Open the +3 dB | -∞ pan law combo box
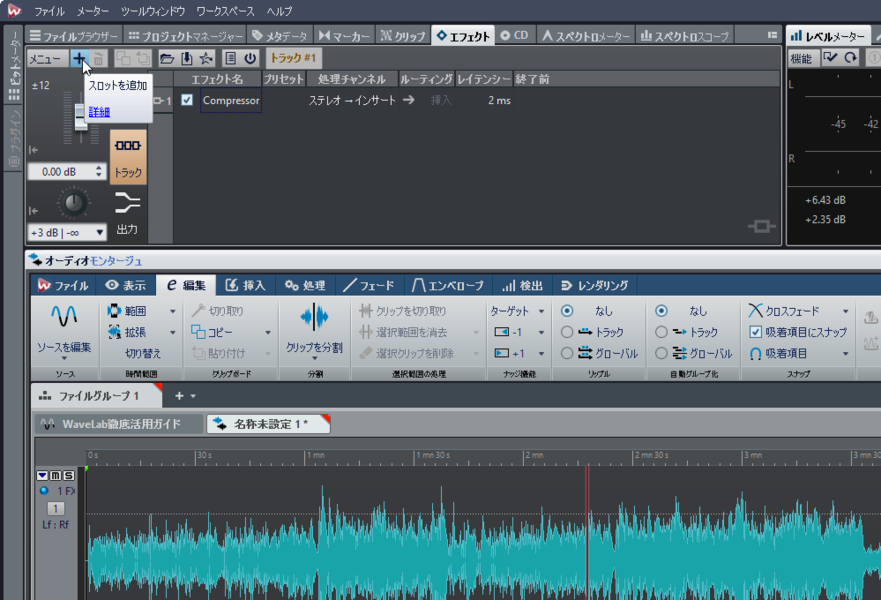Viewport: 881px width, 600px height. click(67, 232)
